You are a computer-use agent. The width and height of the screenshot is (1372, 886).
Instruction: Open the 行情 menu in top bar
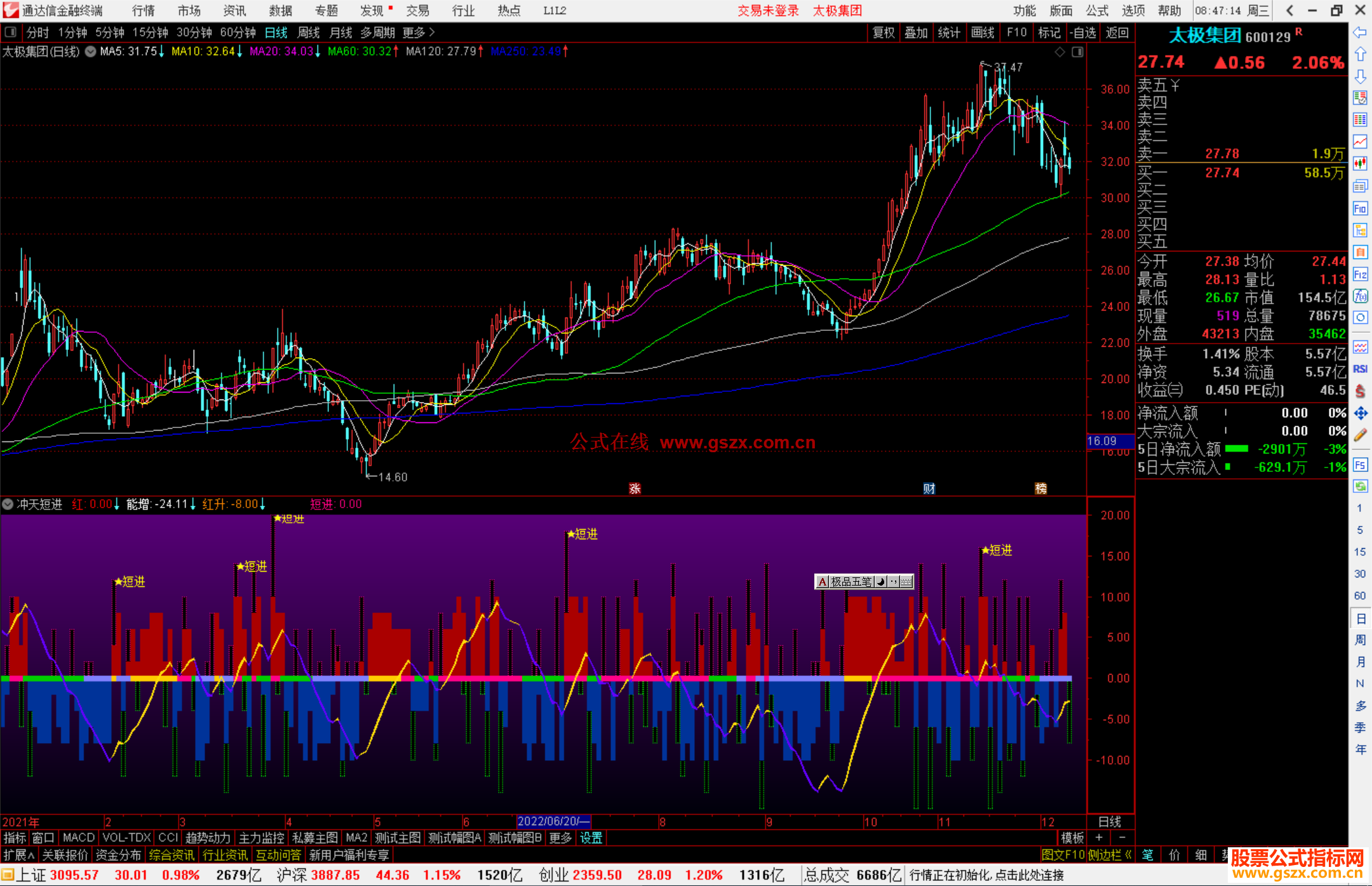[x=144, y=11]
